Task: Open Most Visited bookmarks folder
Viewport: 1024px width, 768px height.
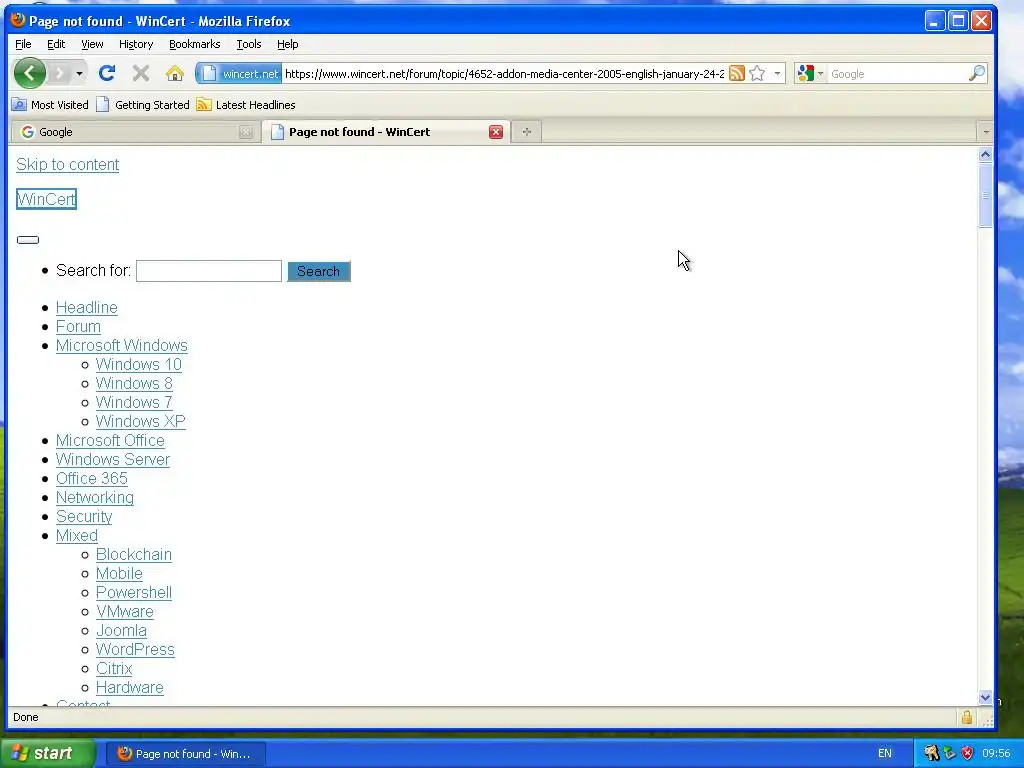Action: 50,104
